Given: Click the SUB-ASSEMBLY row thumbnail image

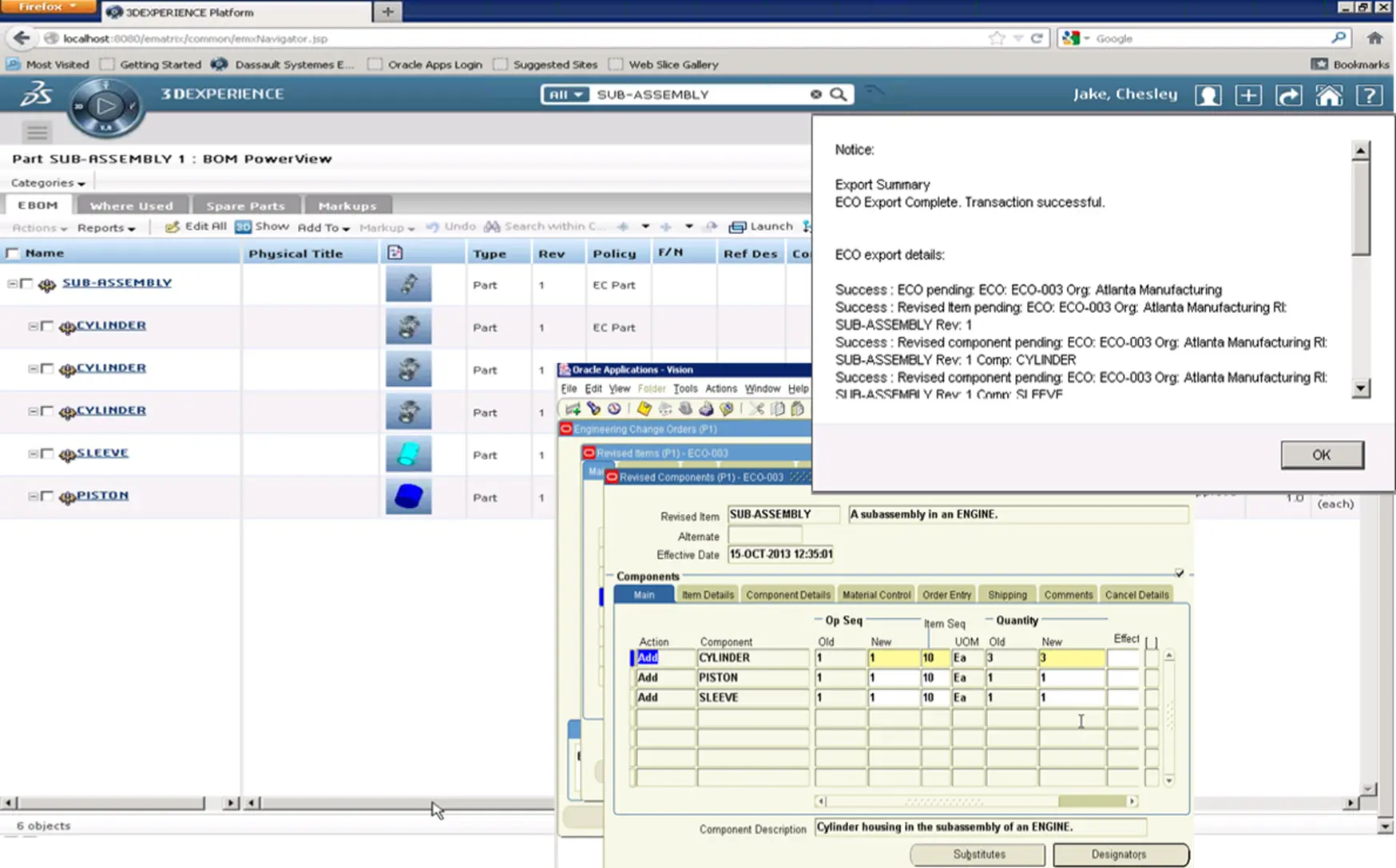Looking at the screenshot, I should tap(408, 284).
